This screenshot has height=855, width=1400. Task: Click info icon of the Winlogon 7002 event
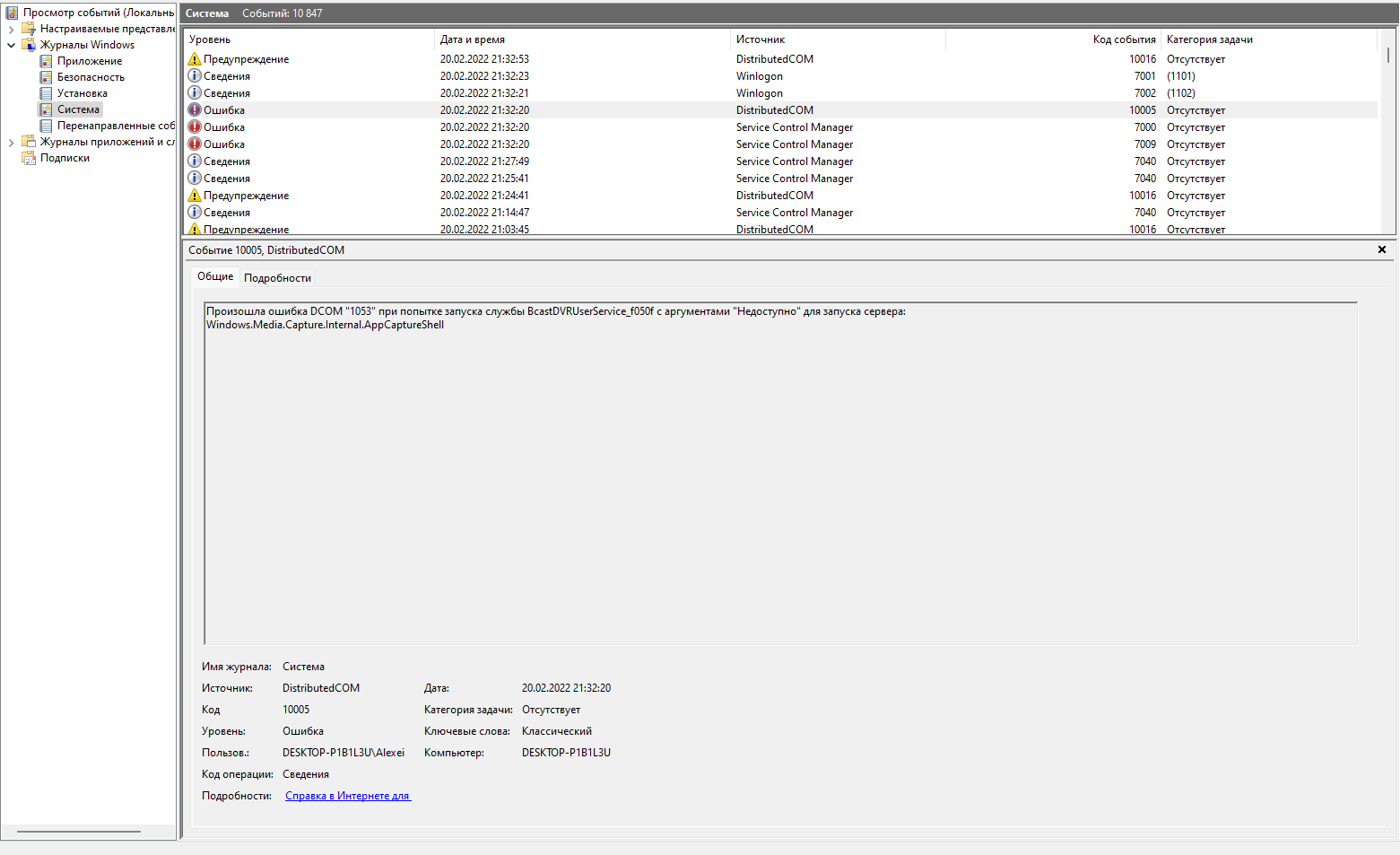tap(195, 93)
